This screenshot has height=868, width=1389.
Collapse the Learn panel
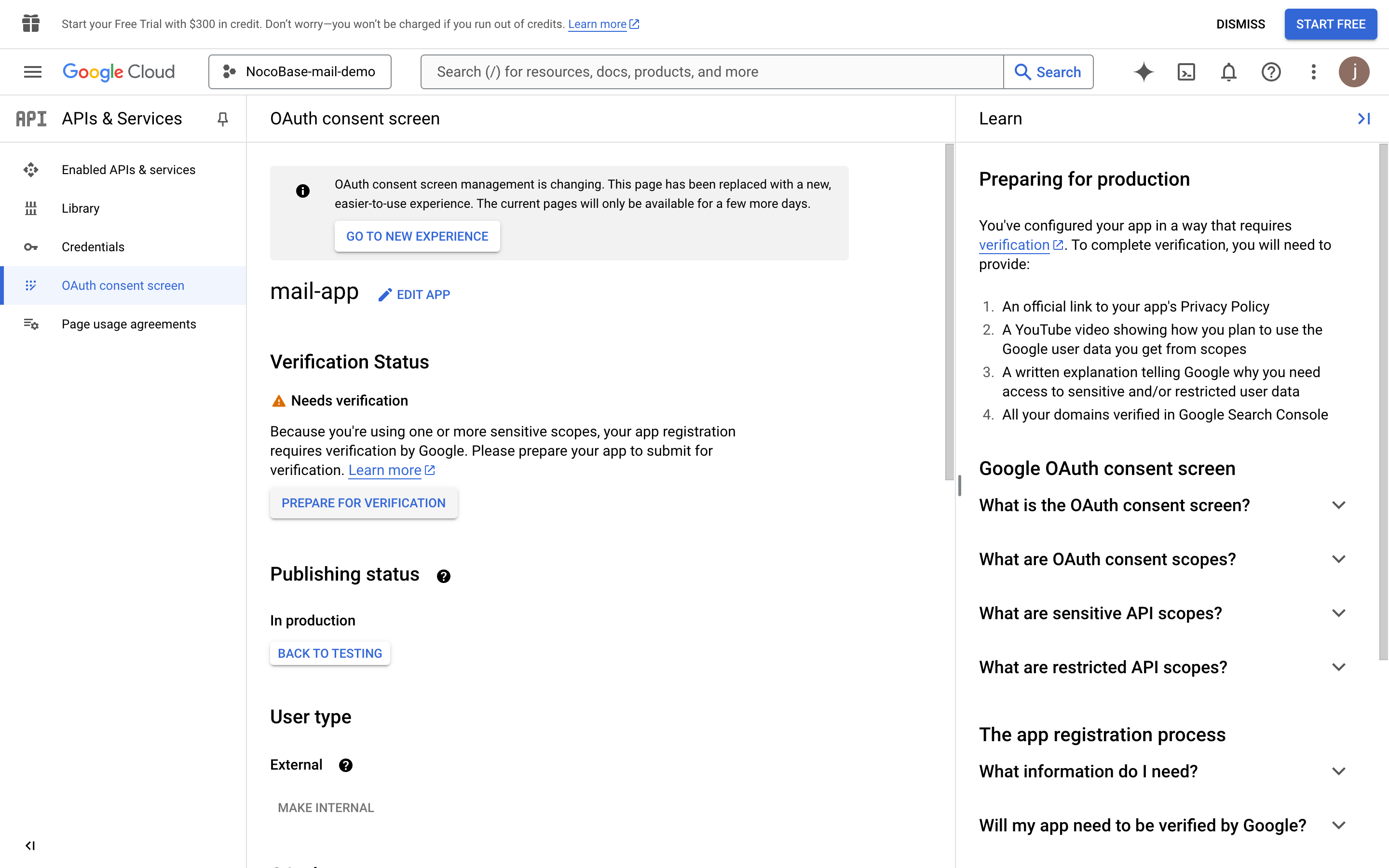(x=1364, y=119)
